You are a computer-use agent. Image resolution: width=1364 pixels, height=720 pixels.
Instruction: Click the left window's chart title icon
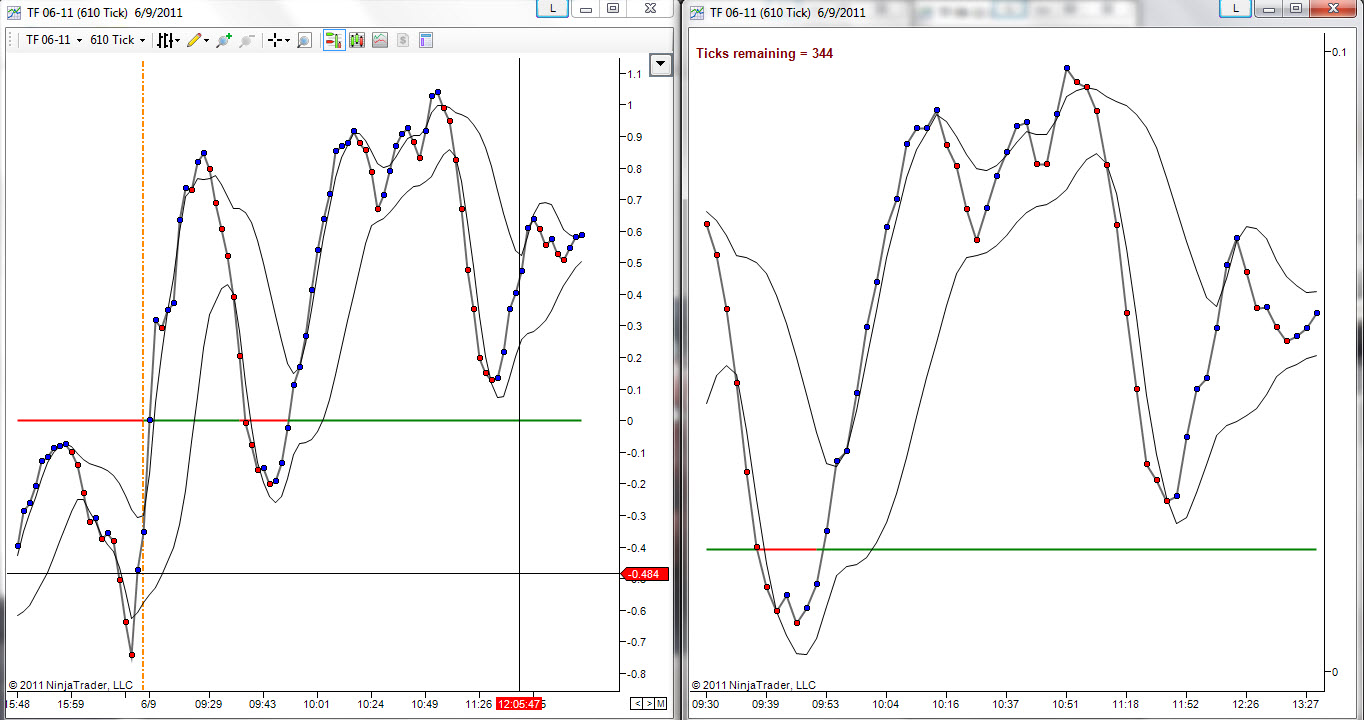[14, 13]
